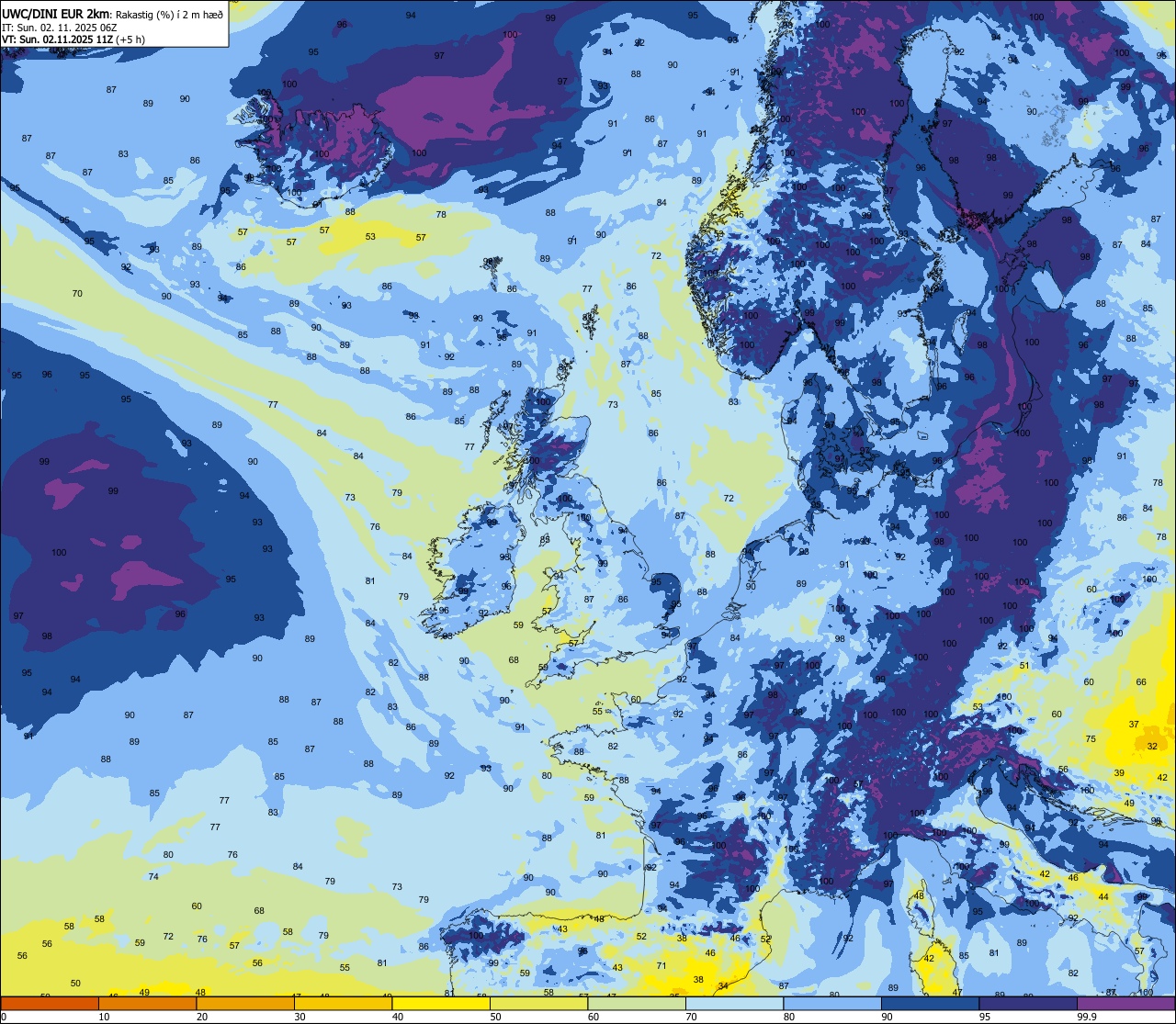1176x1024 pixels.
Task: Click the '95' tick label under the legend
Action: pos(985,1017)
